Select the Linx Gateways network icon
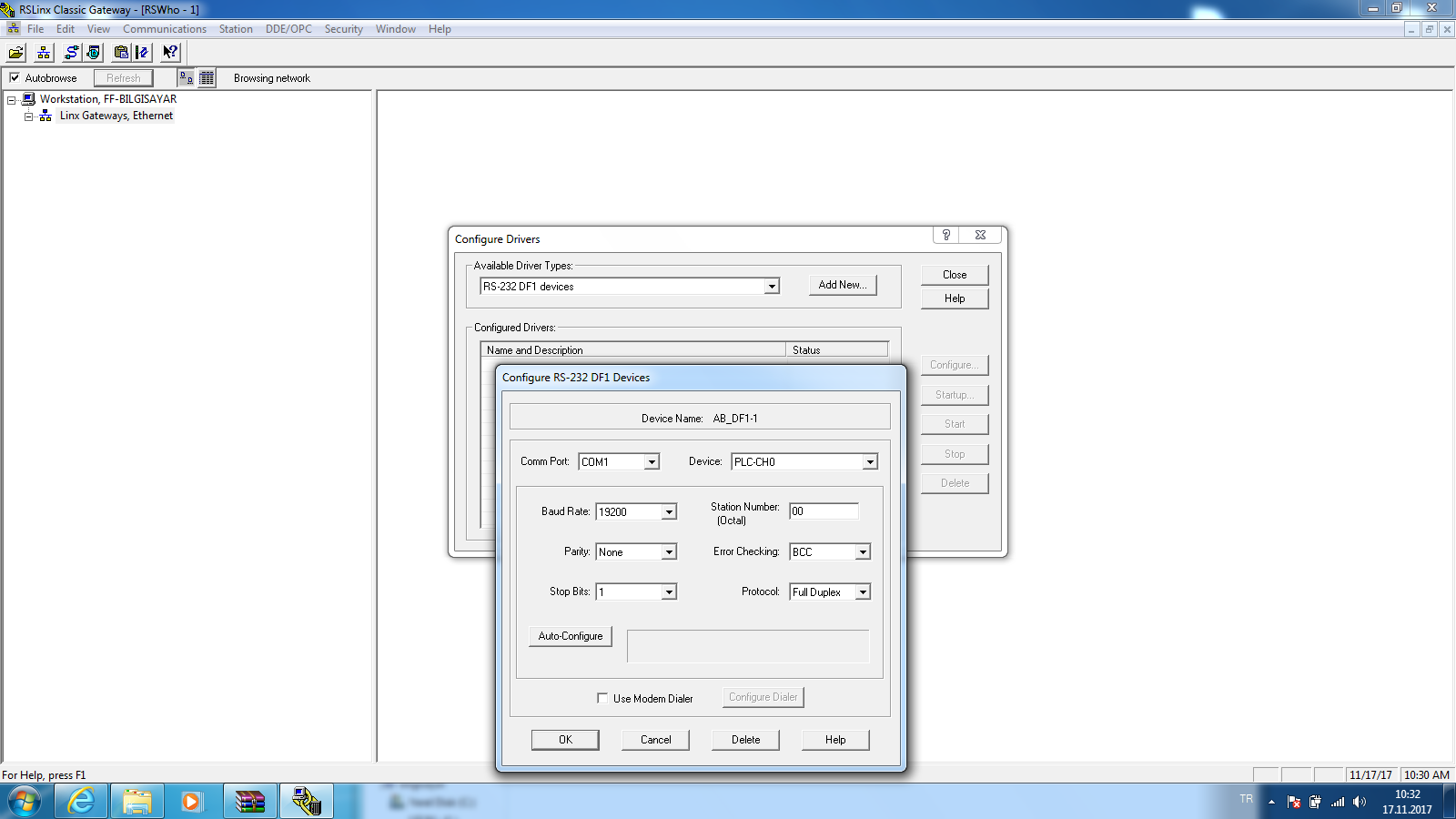Screen dimensions: 1456x819 click(x=45, y=116)
